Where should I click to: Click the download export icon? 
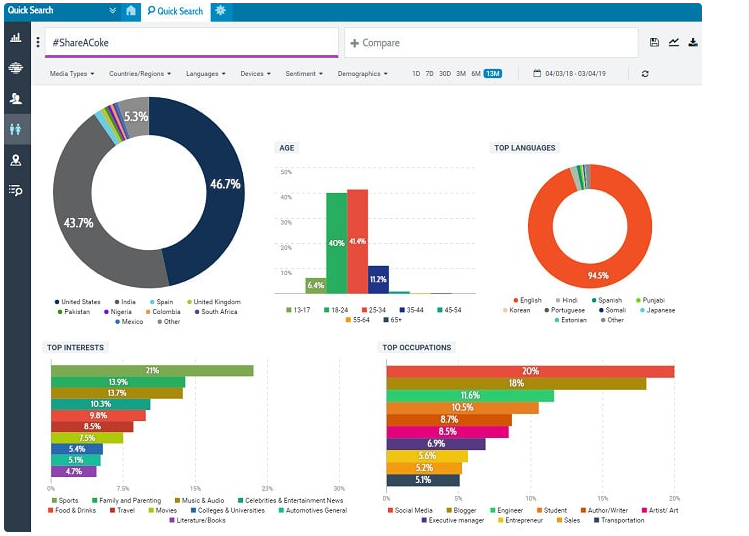click(x=693, y=43)
